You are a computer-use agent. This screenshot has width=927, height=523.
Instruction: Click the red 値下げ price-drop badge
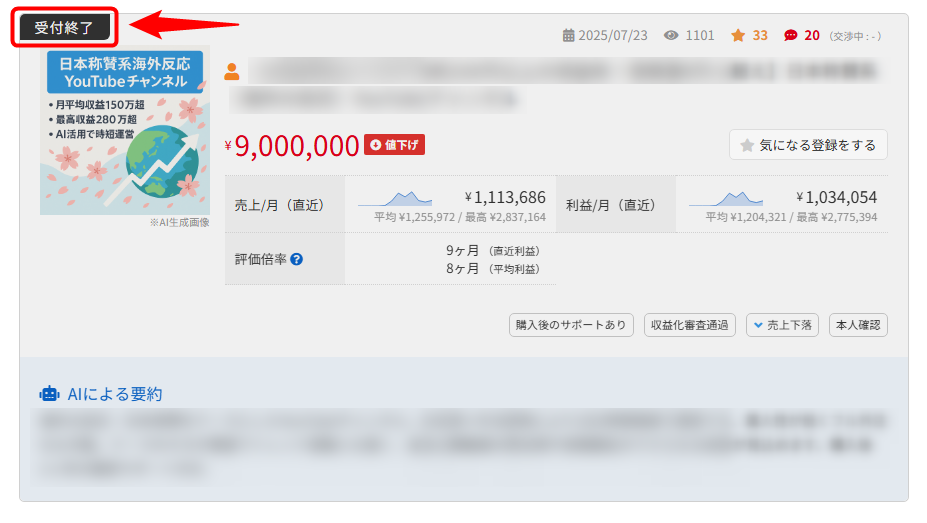click(x=395, y=145)
